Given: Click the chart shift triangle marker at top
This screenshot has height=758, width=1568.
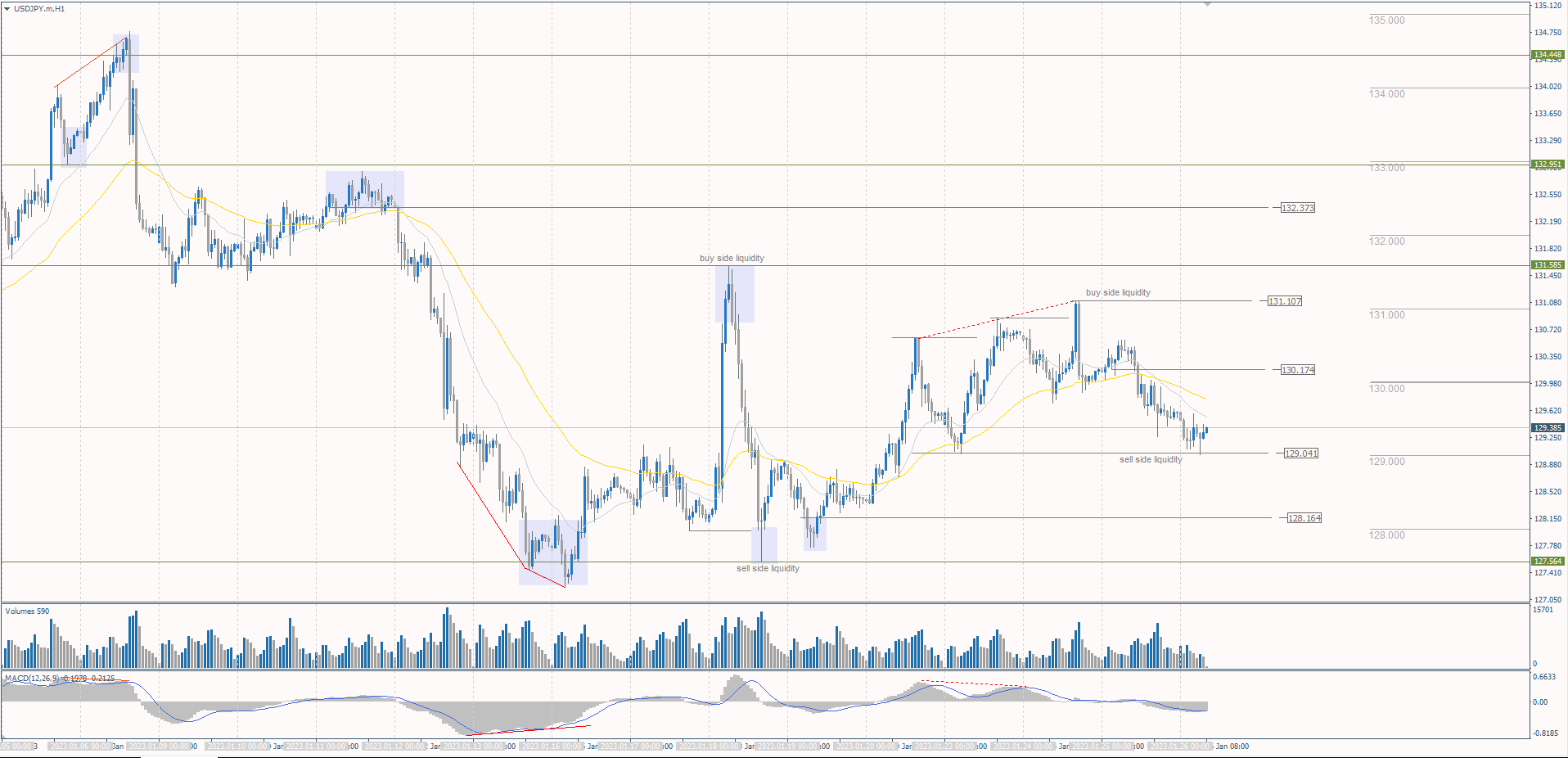Looking at the screenshot, I should [1207, 4].
